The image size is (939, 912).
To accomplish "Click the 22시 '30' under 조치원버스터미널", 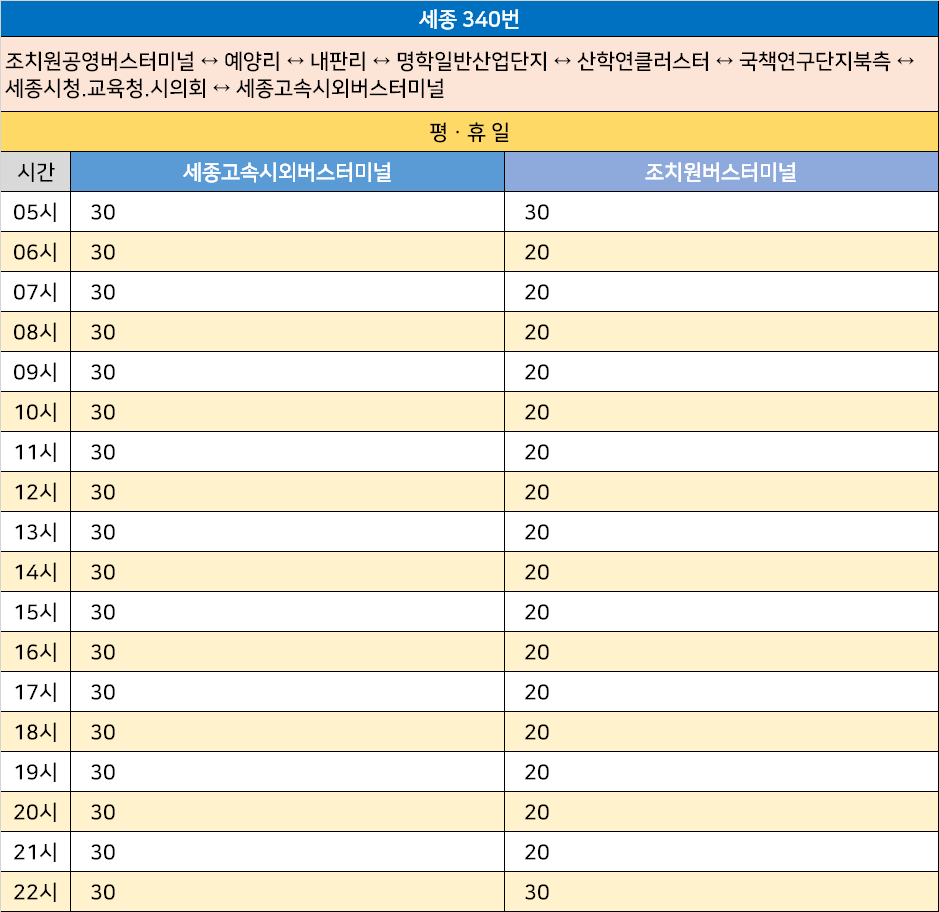I will (x=537, y=892).
